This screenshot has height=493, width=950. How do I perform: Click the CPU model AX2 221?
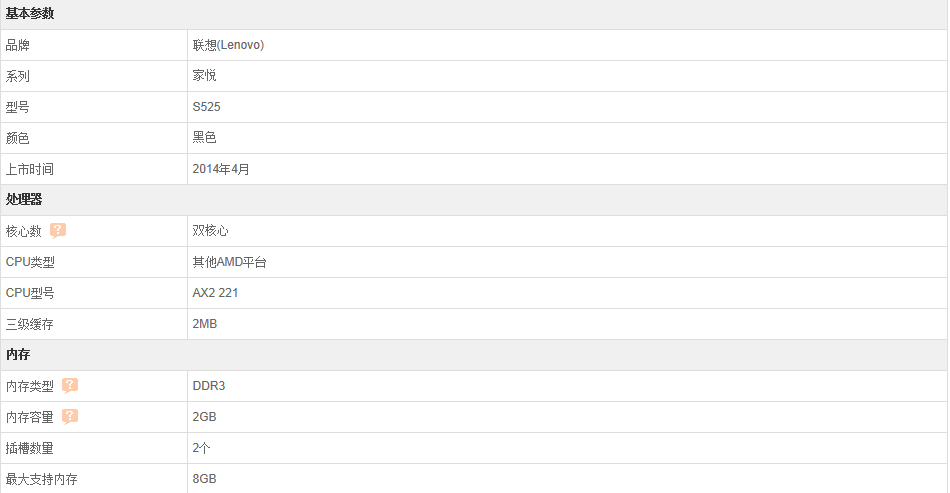[215, 293]
